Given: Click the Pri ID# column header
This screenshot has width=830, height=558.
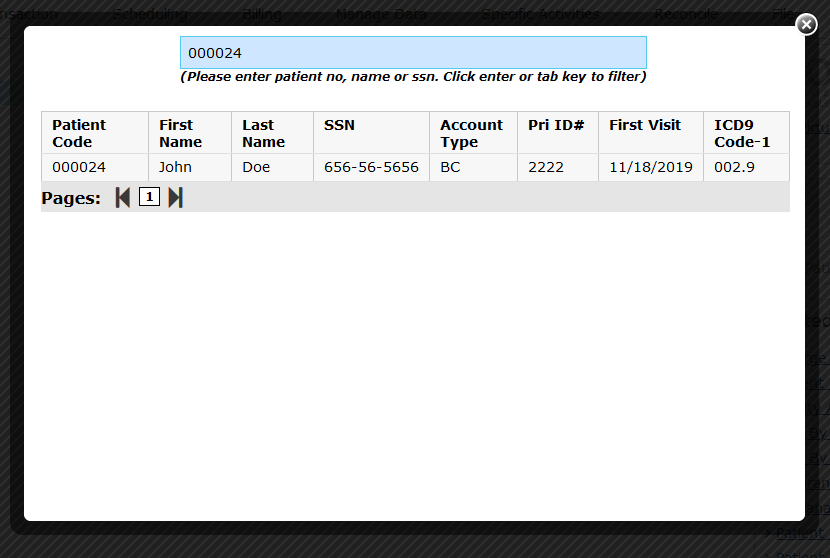Looking at the screenshot, I should tap(556, 125).
